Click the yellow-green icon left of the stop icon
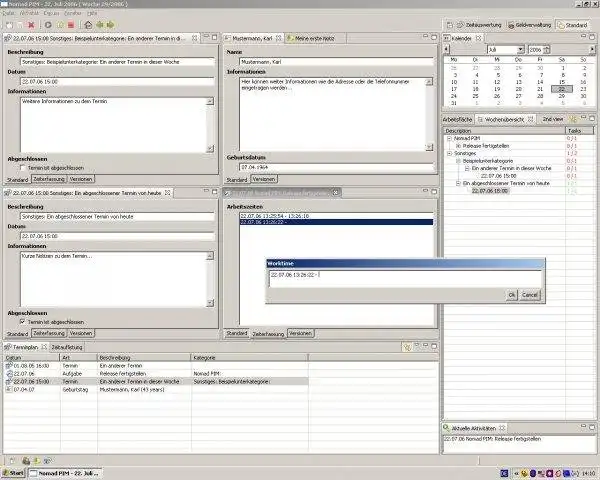Viewport: 600px width, 480px height. coord(60,25)
